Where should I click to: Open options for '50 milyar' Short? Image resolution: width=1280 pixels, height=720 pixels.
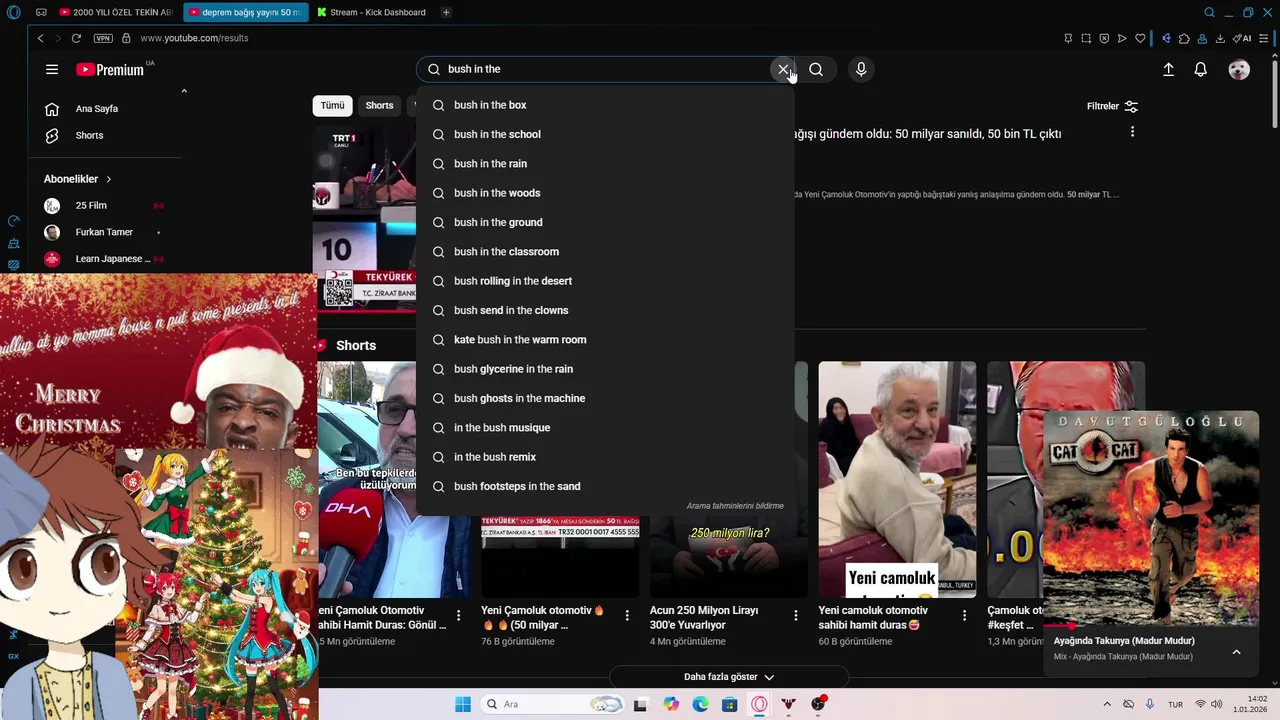click(x=627, y=615)
